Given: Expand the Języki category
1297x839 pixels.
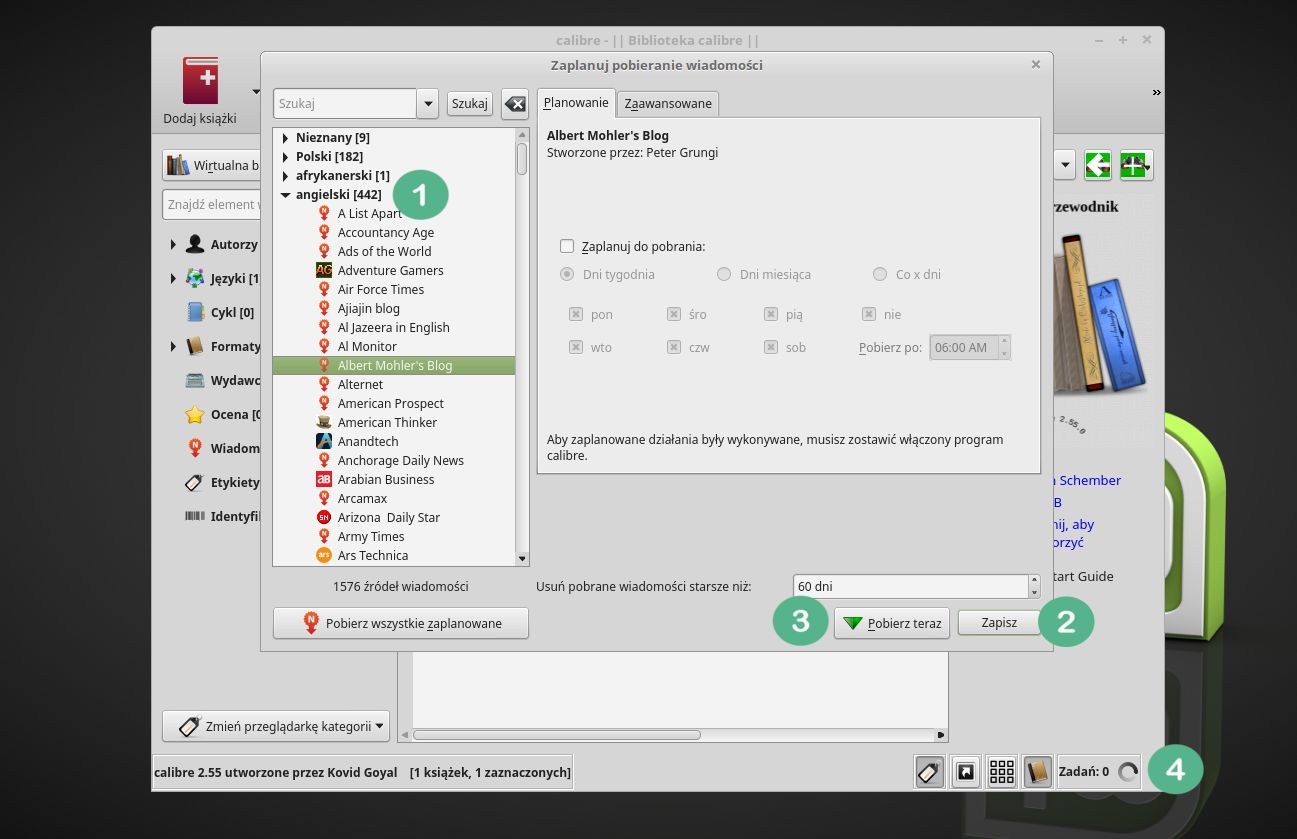Looking at the screenshot, I should click(173, 278).
